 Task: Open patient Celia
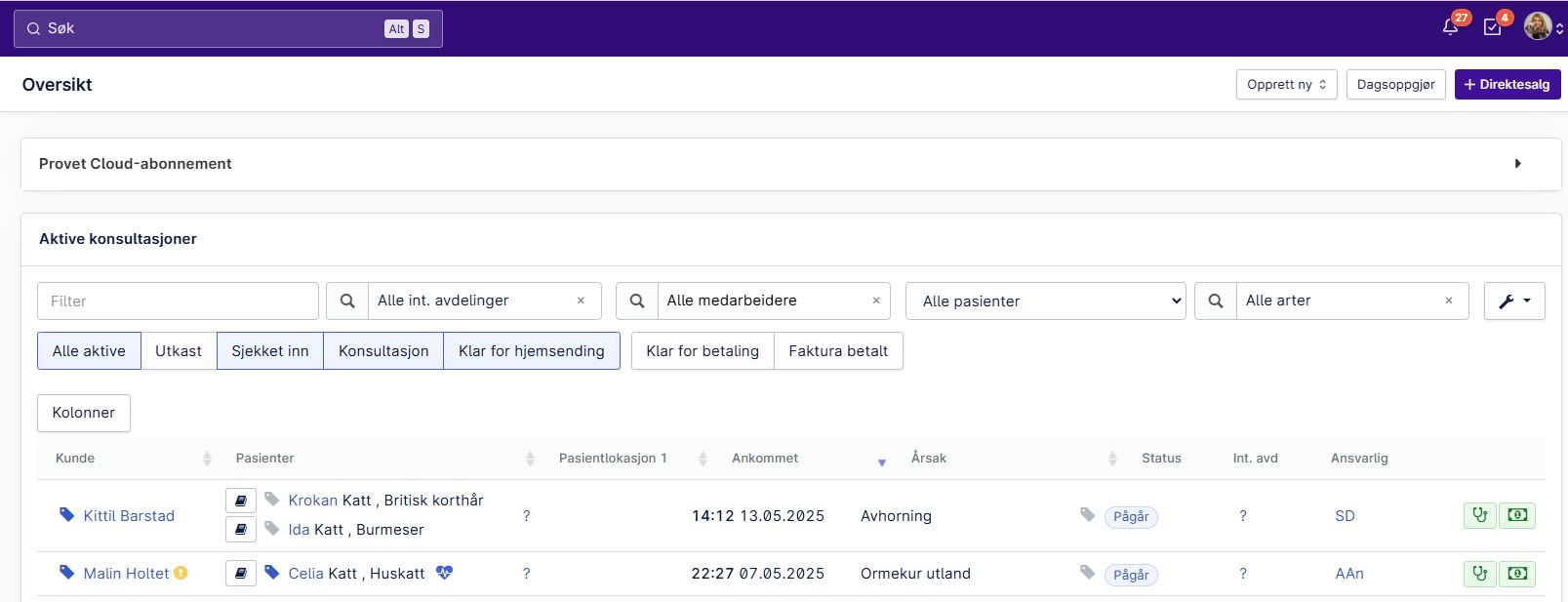(305, 574)
